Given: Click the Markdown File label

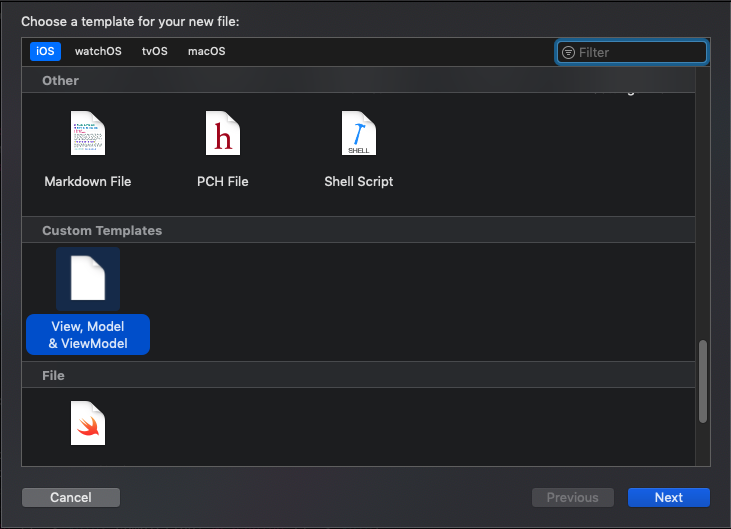Looking at the screenshot, I should tap(88, 181).
